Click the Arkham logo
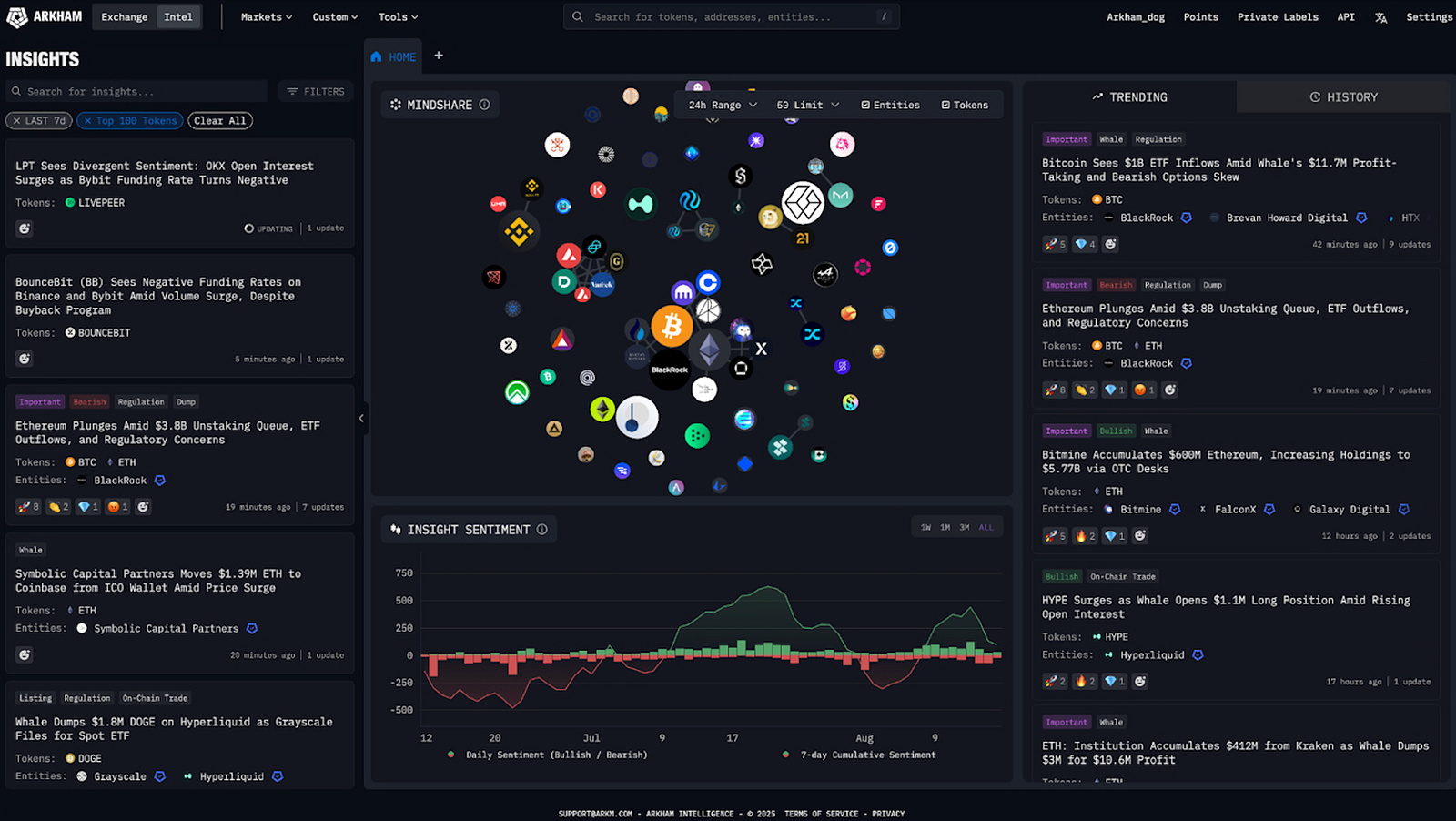 point(44,16)
